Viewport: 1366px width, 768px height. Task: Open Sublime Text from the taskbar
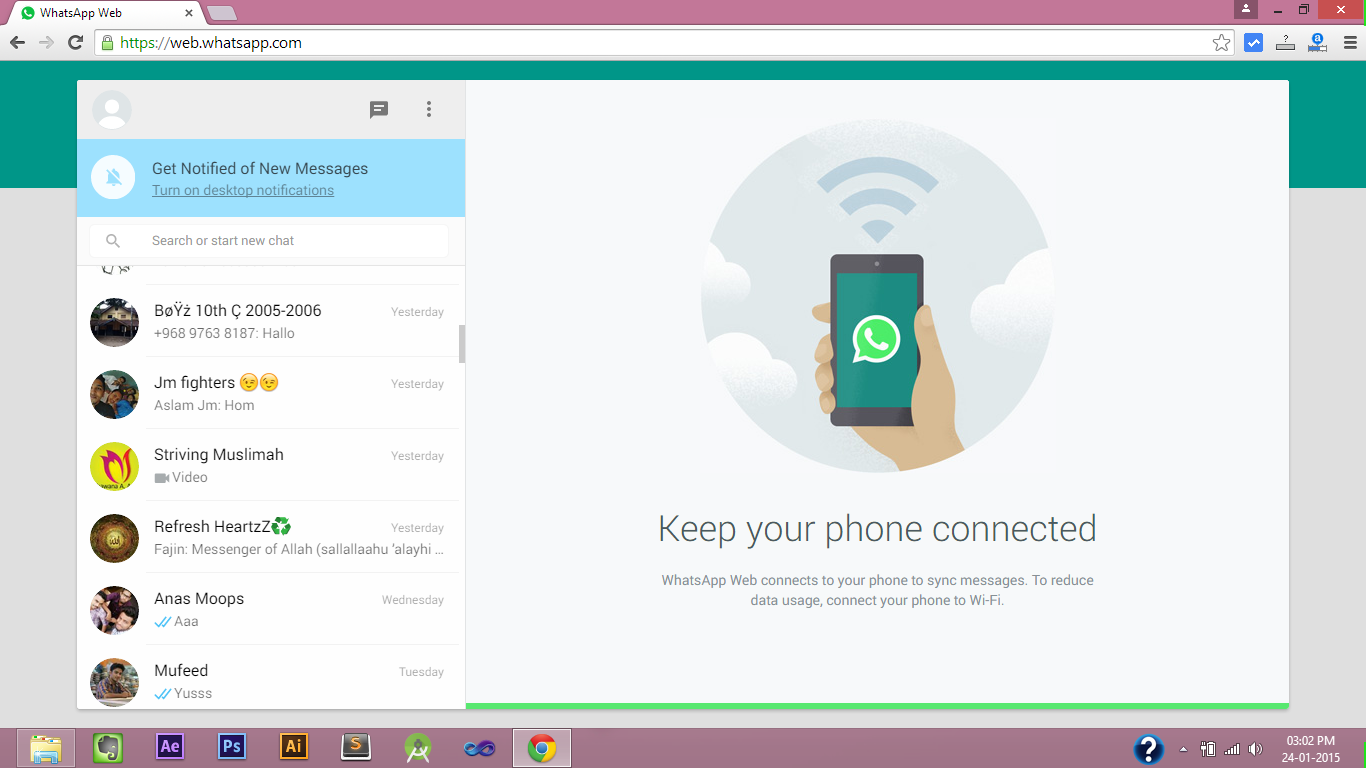click(355, 747)
